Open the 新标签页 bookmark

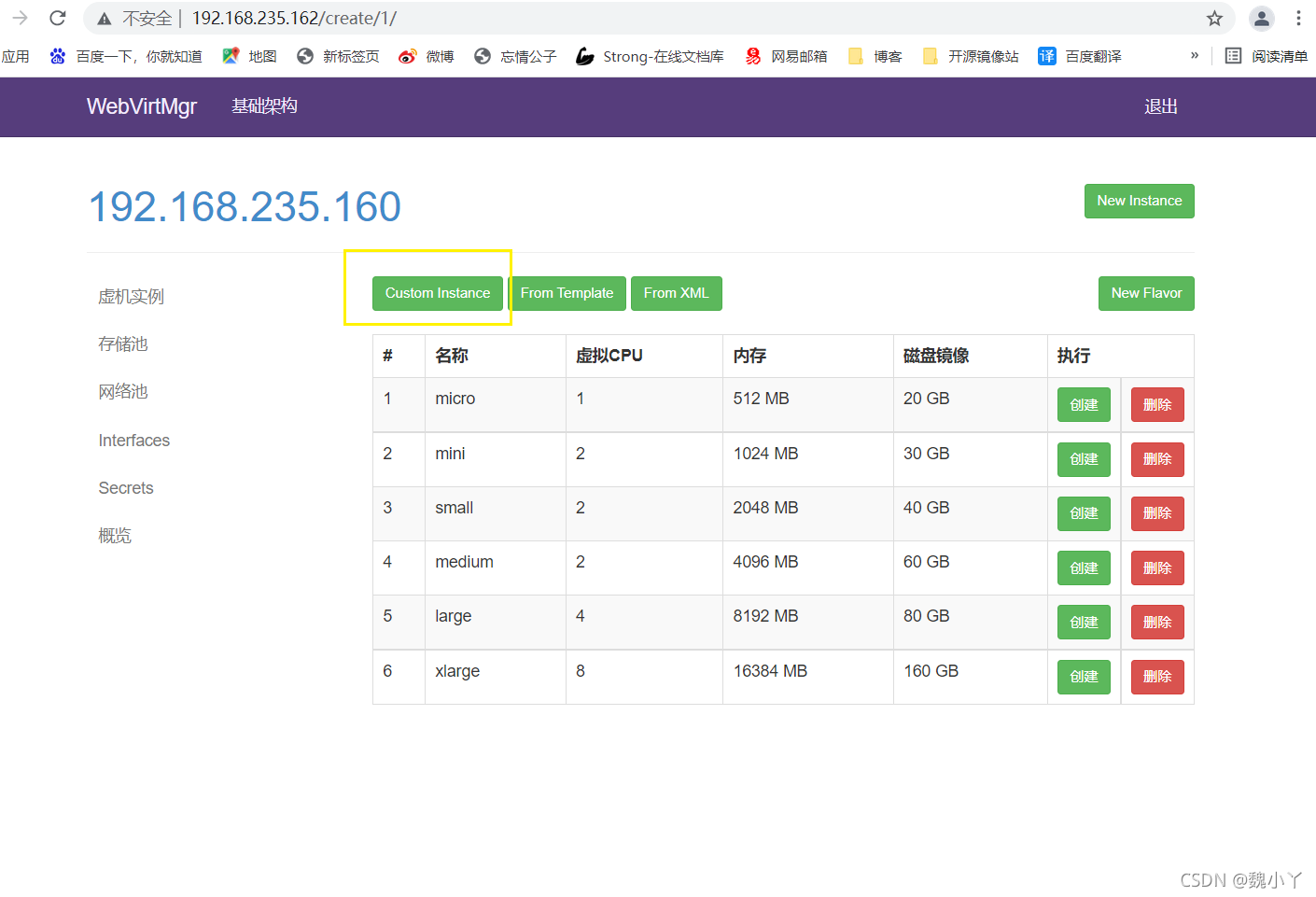pyautogui.click(x=338, y=57)
